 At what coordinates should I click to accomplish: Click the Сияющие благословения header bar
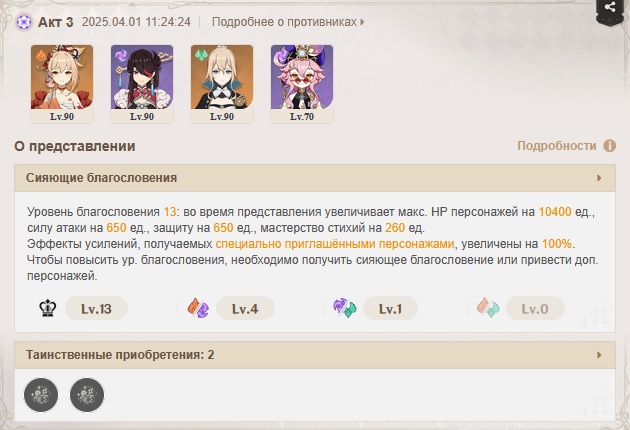(315, 178)
